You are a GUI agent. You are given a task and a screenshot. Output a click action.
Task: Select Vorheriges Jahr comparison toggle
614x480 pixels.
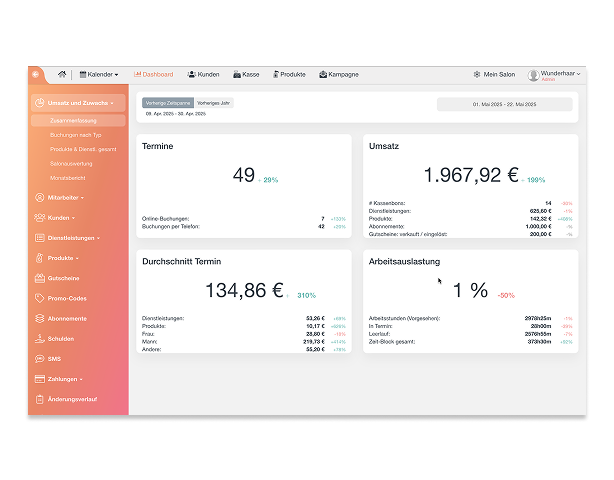tap(213, 103)
